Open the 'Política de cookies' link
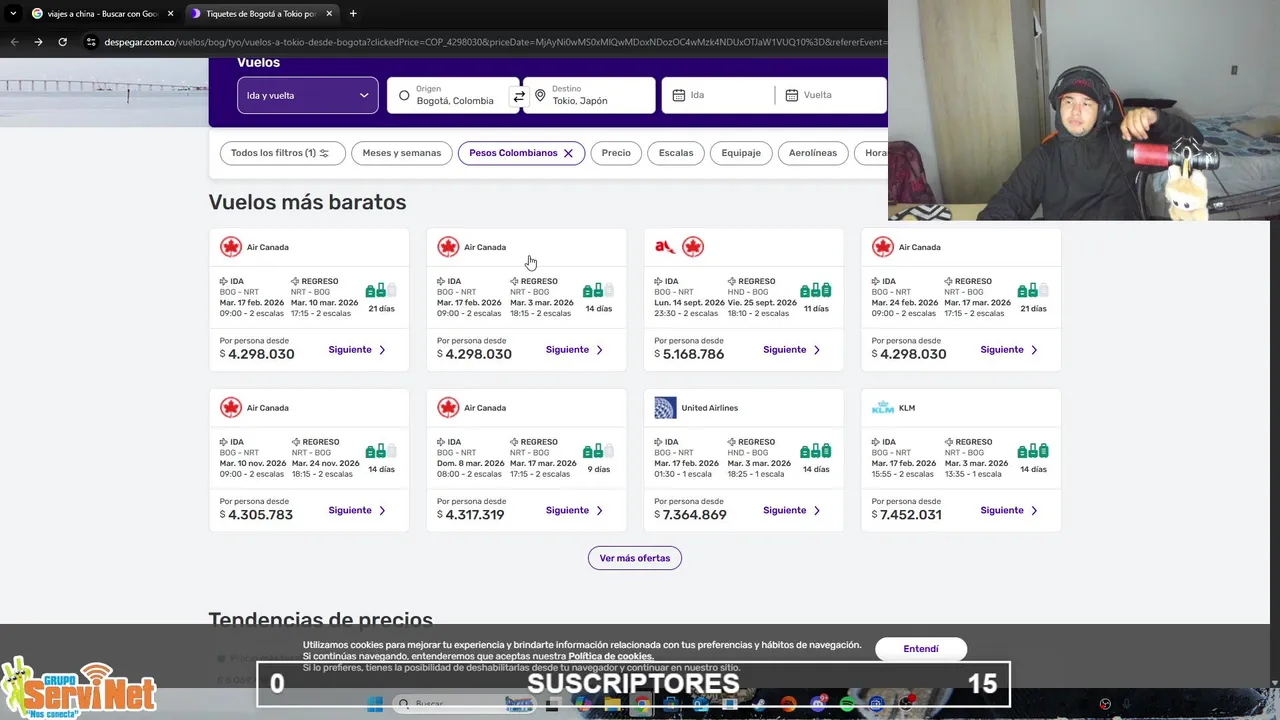This screenshot has height=720, width=1280. (x=611, y=656)
